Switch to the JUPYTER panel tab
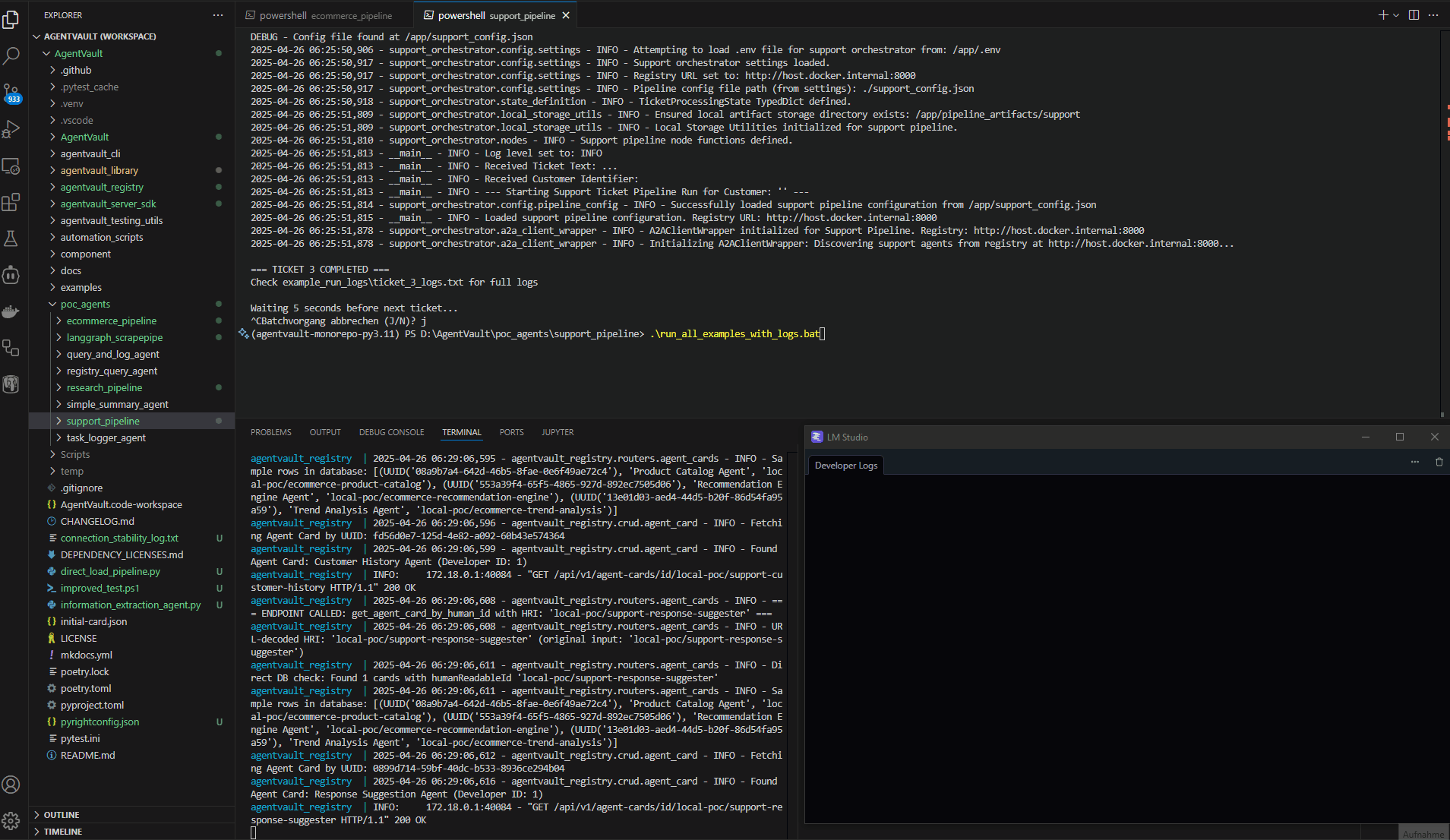Screen dimensions: 1450x840 click(558, 432)
